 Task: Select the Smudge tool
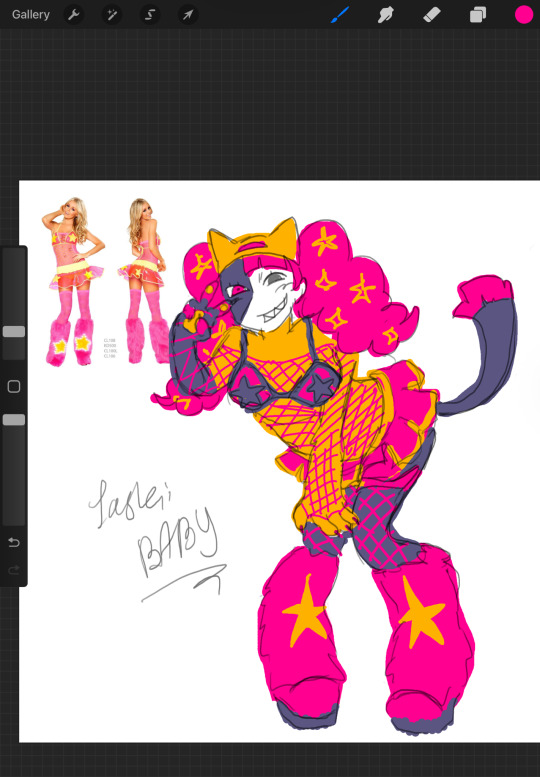(385, 15)
